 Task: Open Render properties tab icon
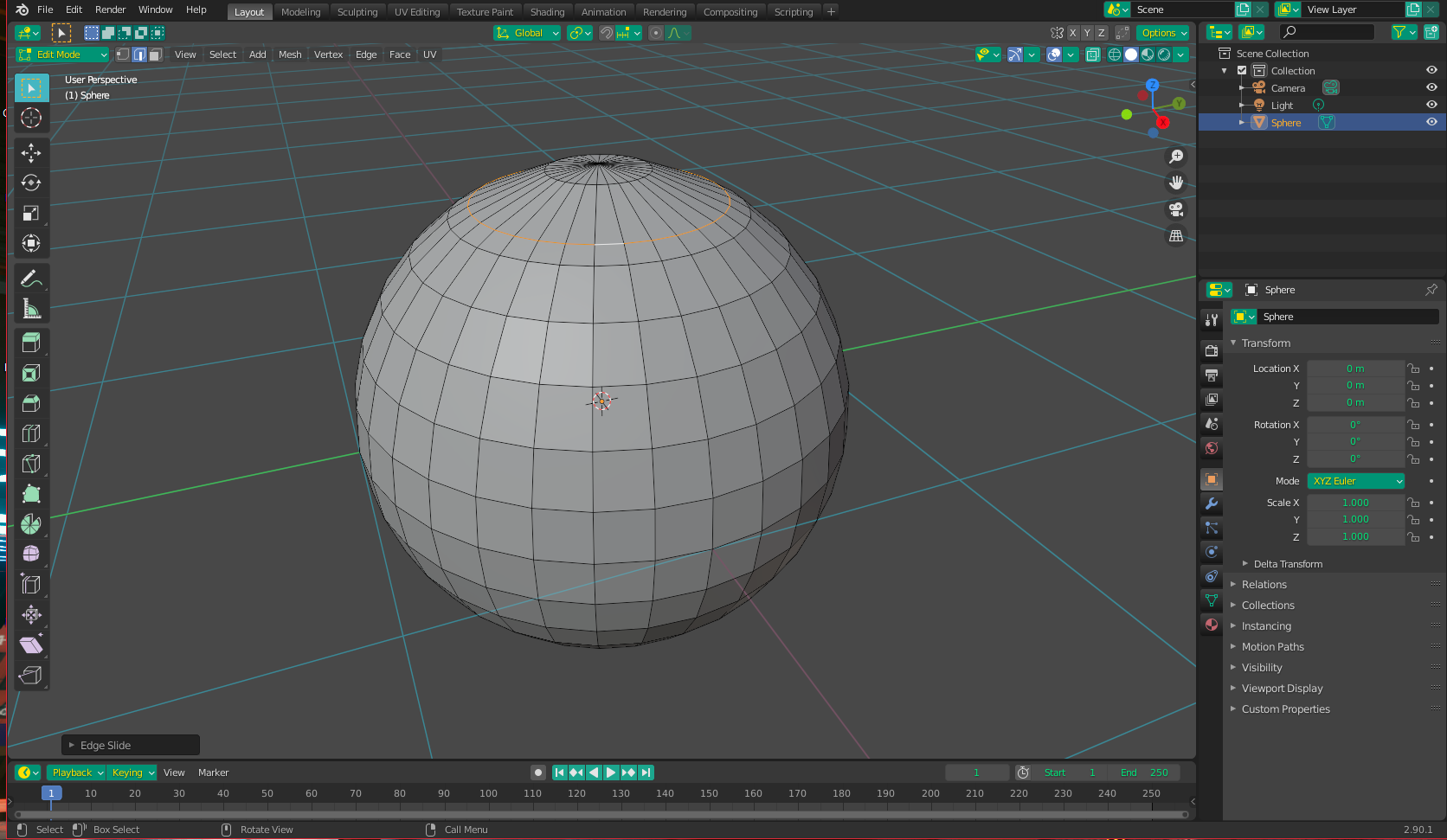click(x=1212, y=351)
